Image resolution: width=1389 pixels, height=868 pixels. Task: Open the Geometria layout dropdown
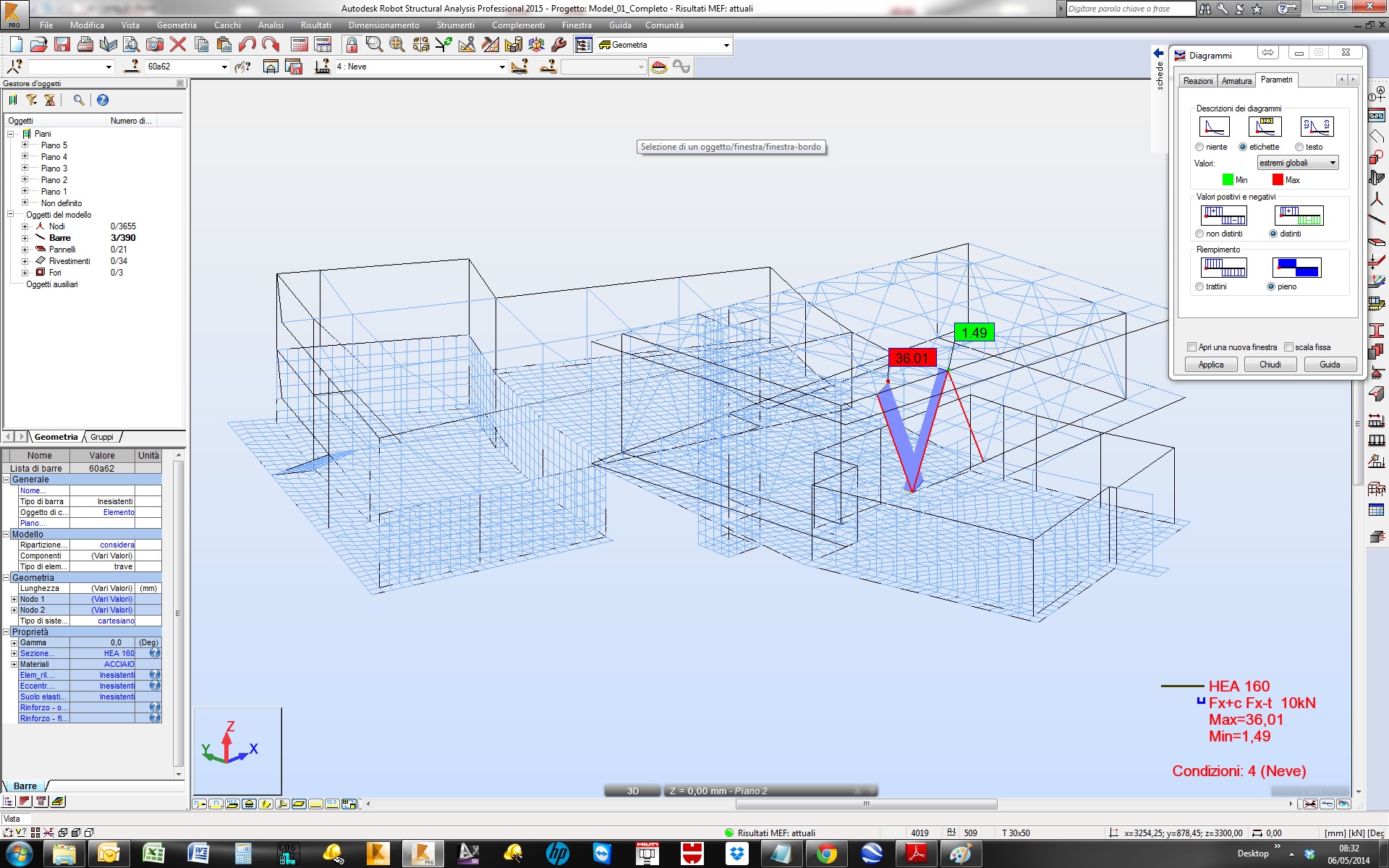[x=726, y=45]
